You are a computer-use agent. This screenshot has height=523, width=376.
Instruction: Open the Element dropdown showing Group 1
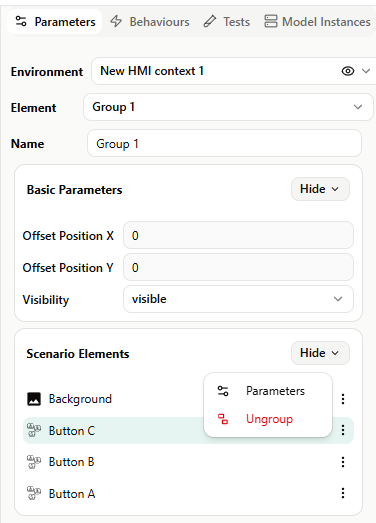tap(228, 107)
